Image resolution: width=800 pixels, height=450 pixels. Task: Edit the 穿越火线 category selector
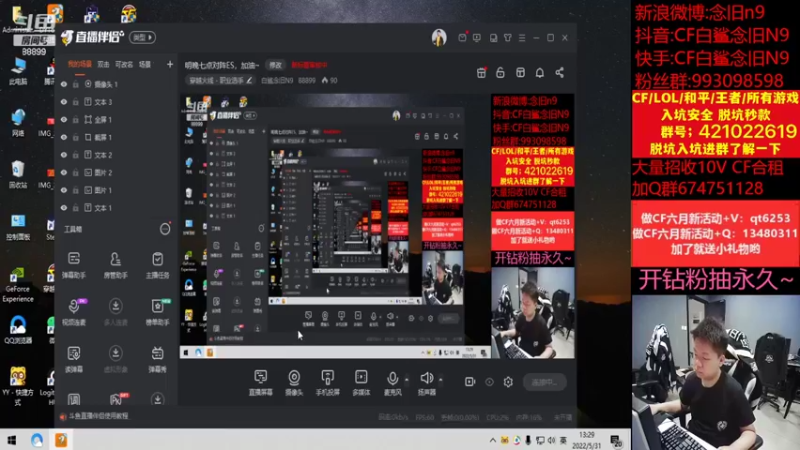[220, 81]
